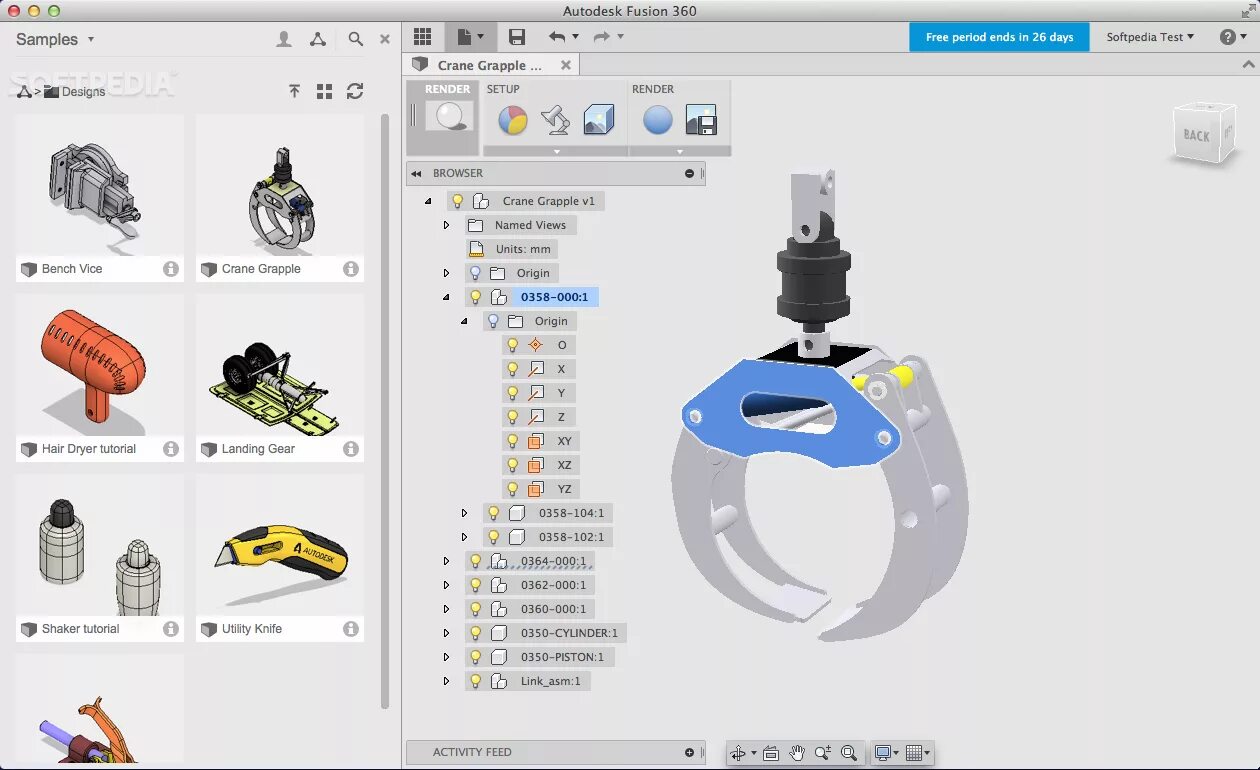The width and height of the screenshot is (1260, 770).
Task: Show info for Crane Grapple
Action: [351, 269]
